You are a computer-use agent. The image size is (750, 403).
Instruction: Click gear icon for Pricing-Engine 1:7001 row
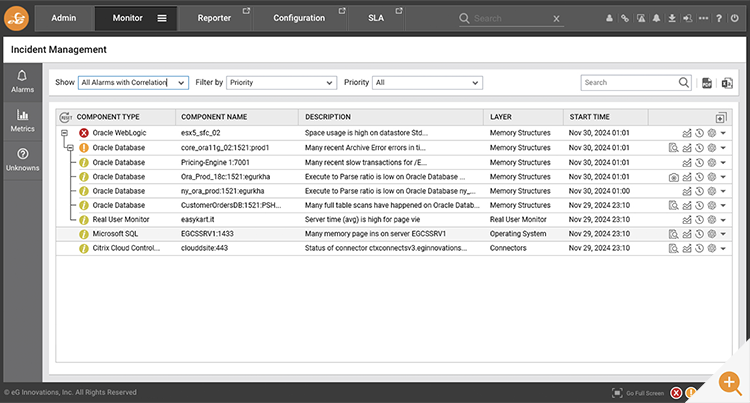[x=711, y=163]
